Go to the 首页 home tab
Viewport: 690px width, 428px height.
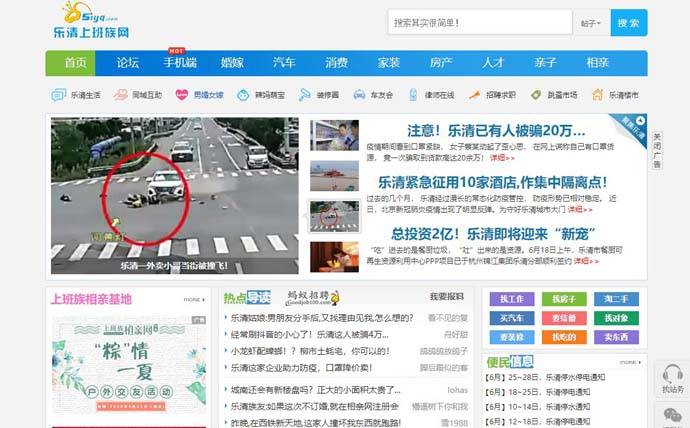click(x=70, y=63)
